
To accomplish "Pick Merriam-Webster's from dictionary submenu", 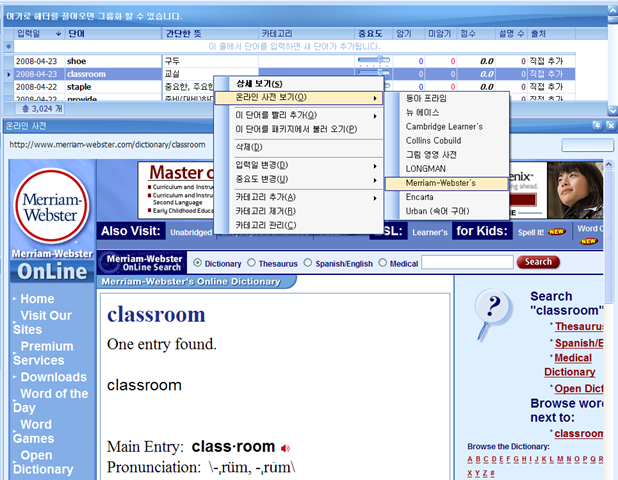I will tap(446, 183).
